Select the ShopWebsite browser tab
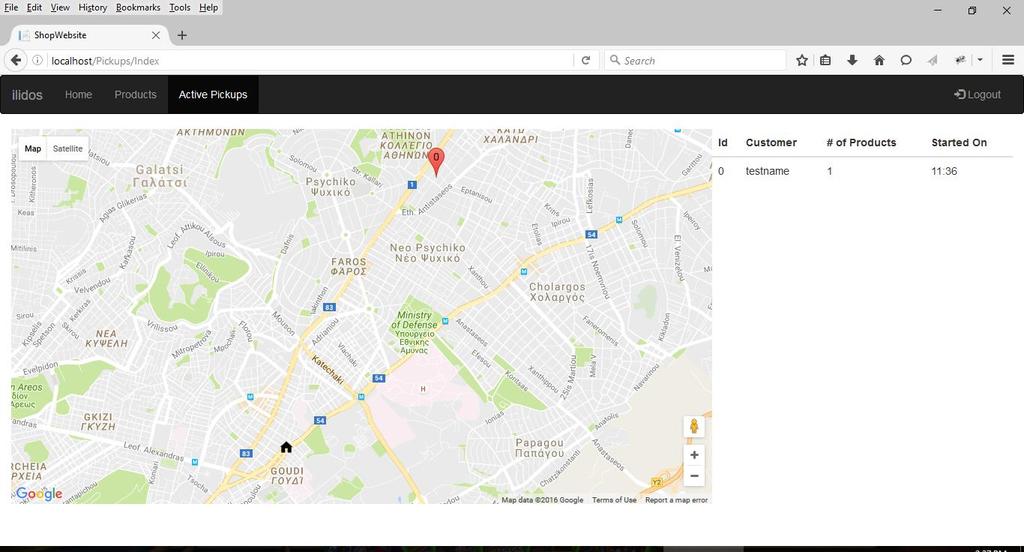Viewport: 1024px width, 552px height. (x=89, y=35)
